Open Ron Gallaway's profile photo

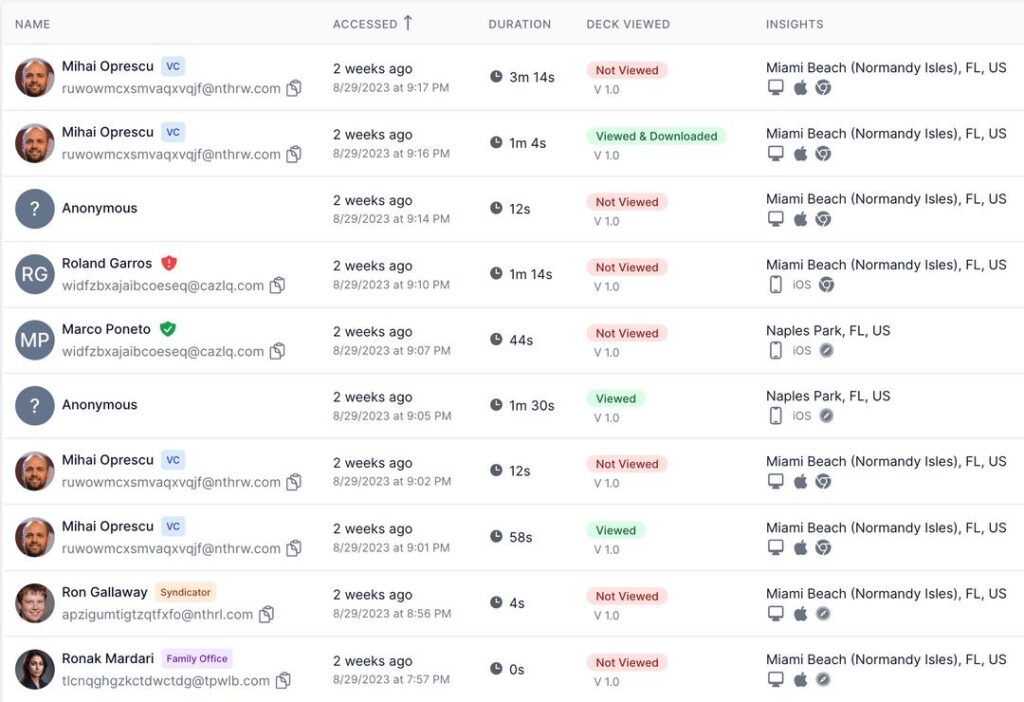pos(35,603)
